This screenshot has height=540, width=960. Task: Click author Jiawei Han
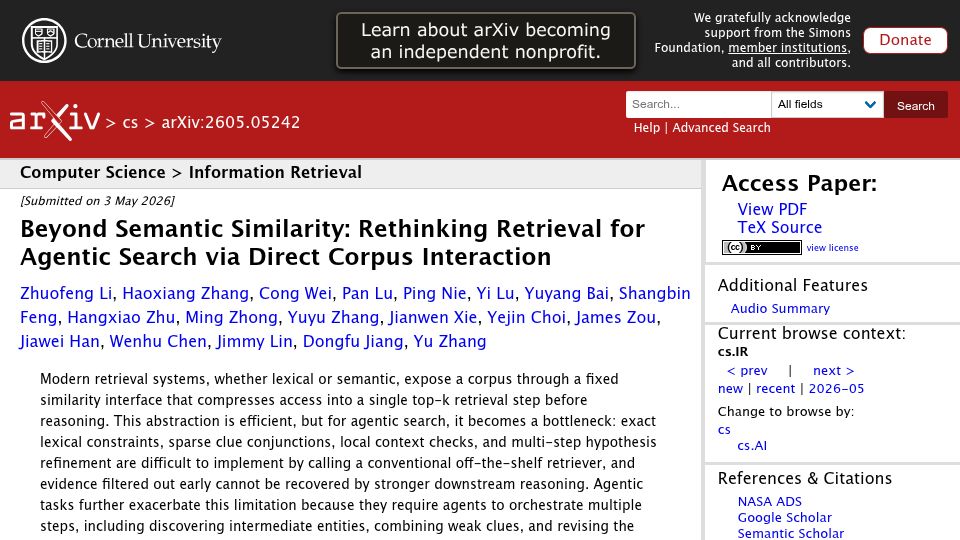click(x=59, y=341)
